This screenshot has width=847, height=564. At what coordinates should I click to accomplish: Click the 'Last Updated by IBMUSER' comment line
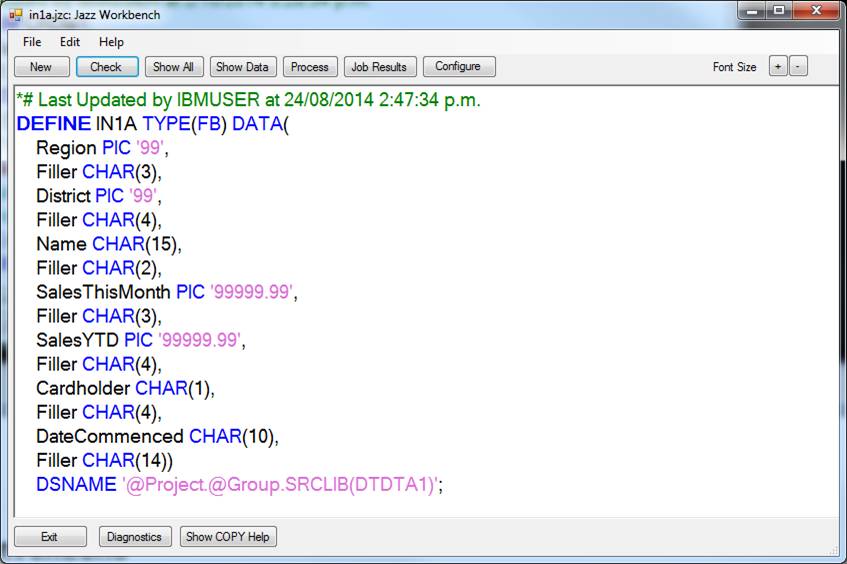(248, 100)
